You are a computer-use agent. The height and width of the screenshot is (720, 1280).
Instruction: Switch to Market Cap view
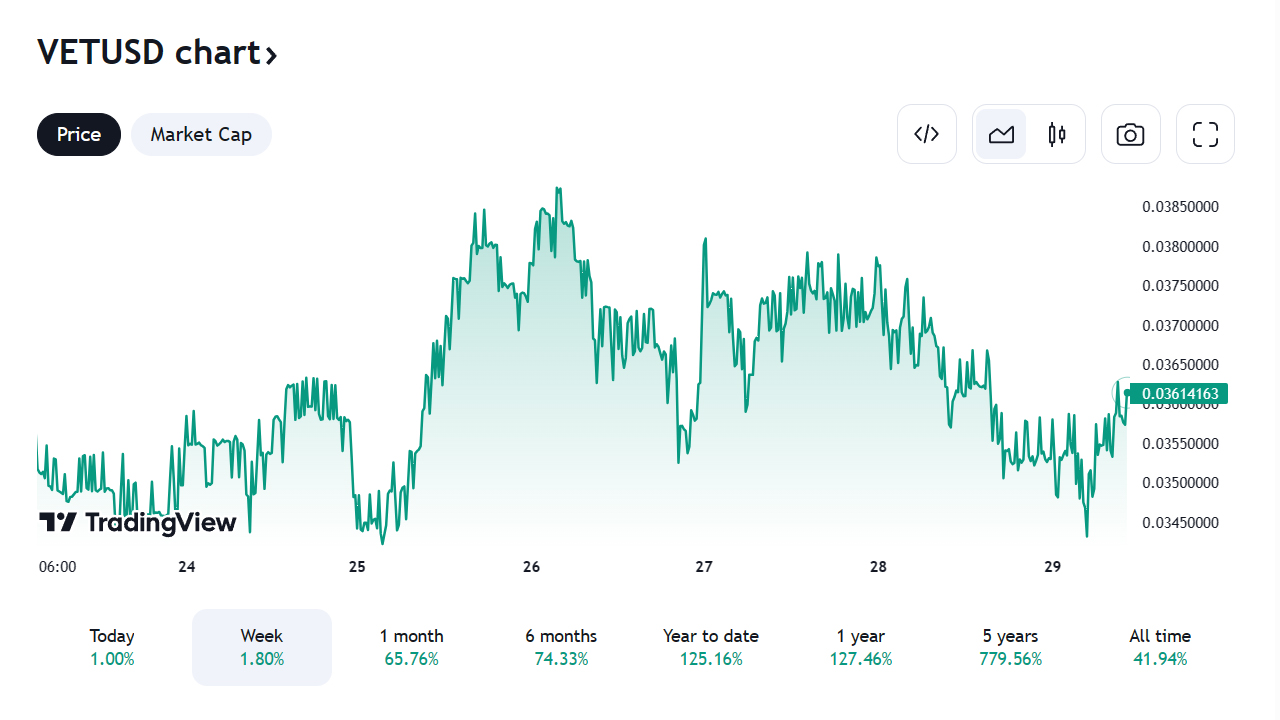point(201,134)
